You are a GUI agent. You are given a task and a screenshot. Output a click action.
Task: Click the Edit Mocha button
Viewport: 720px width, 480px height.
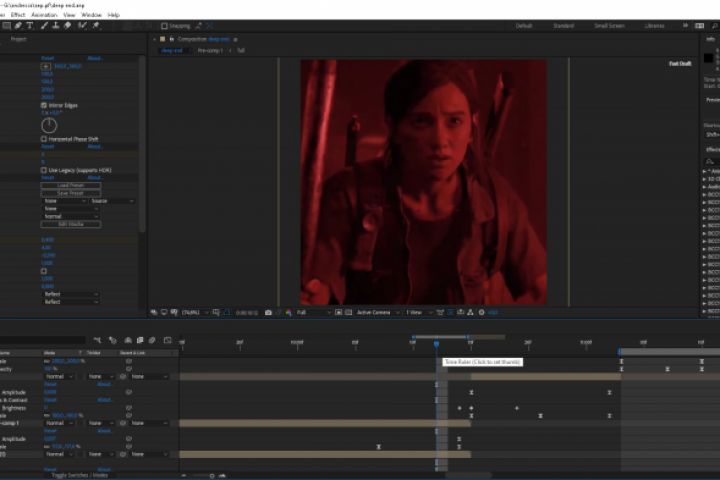[x=70, y=224]
